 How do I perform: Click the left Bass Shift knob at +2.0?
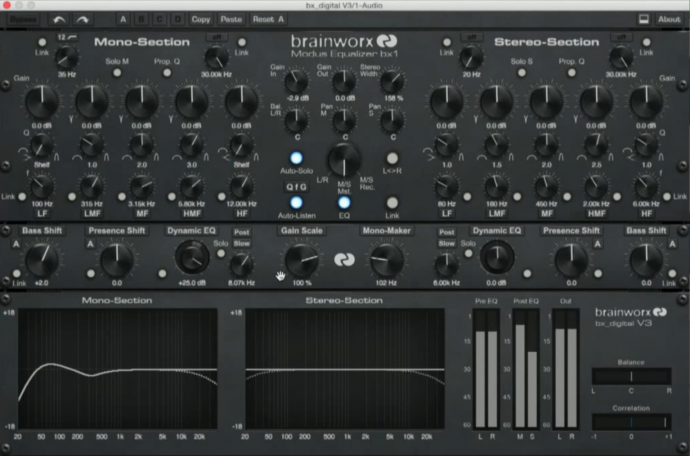pyautogui.click(x=42, y=260)
